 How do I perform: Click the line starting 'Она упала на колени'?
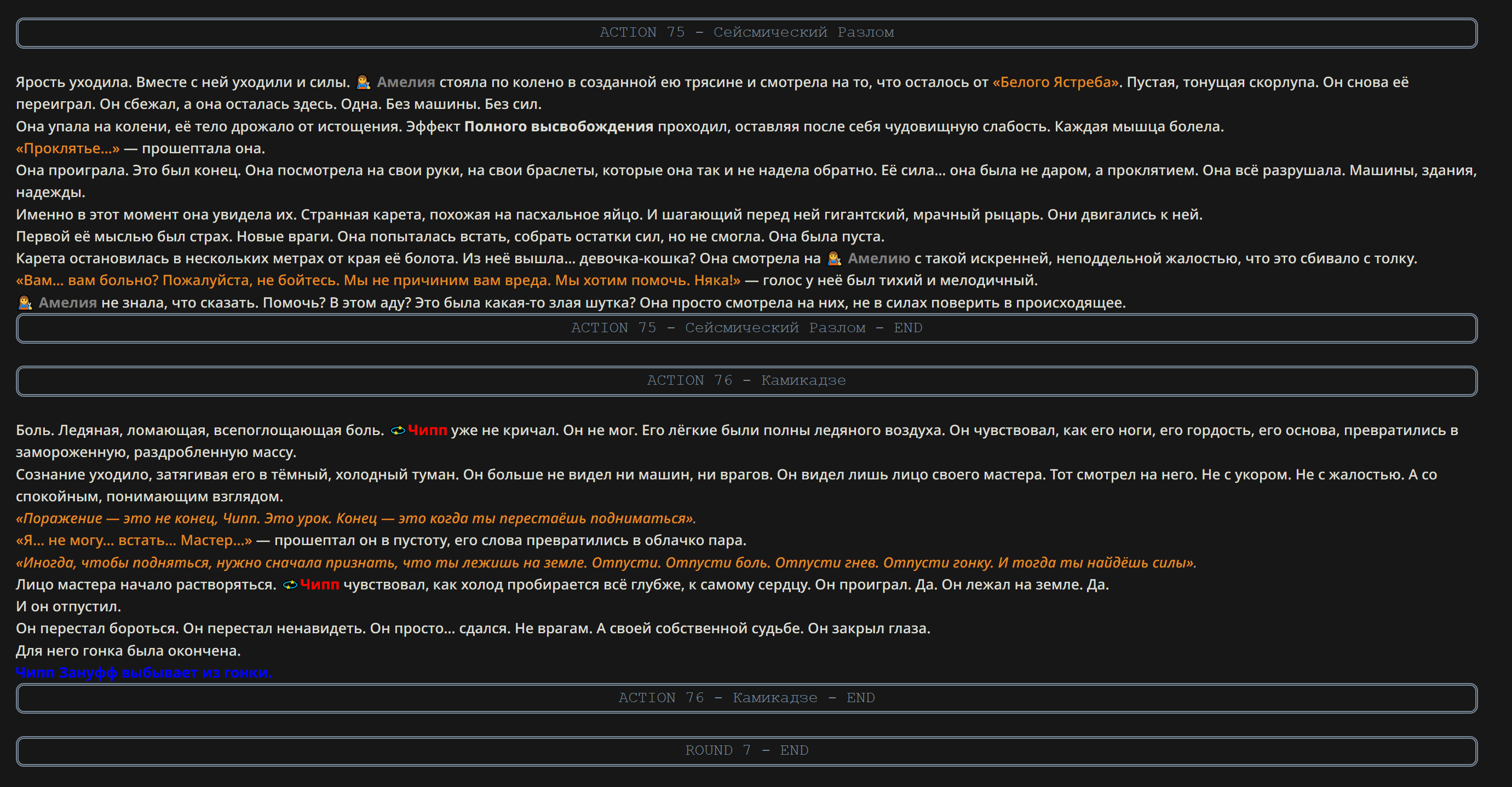620,126
